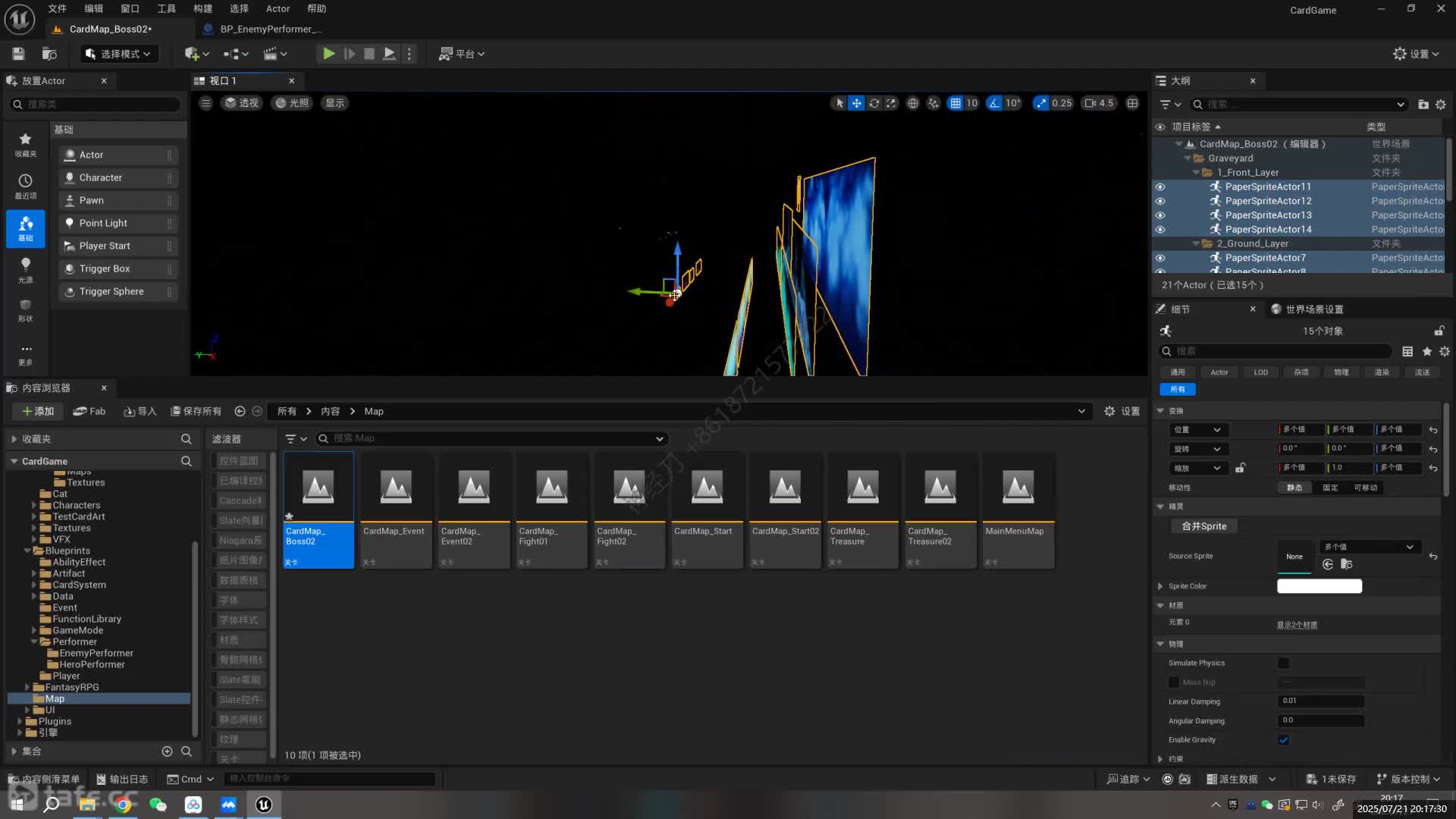The height and width of the screenshot is (819, 1456).
Task: Click the green Play button in toolbar
Action: coord(328,54)
